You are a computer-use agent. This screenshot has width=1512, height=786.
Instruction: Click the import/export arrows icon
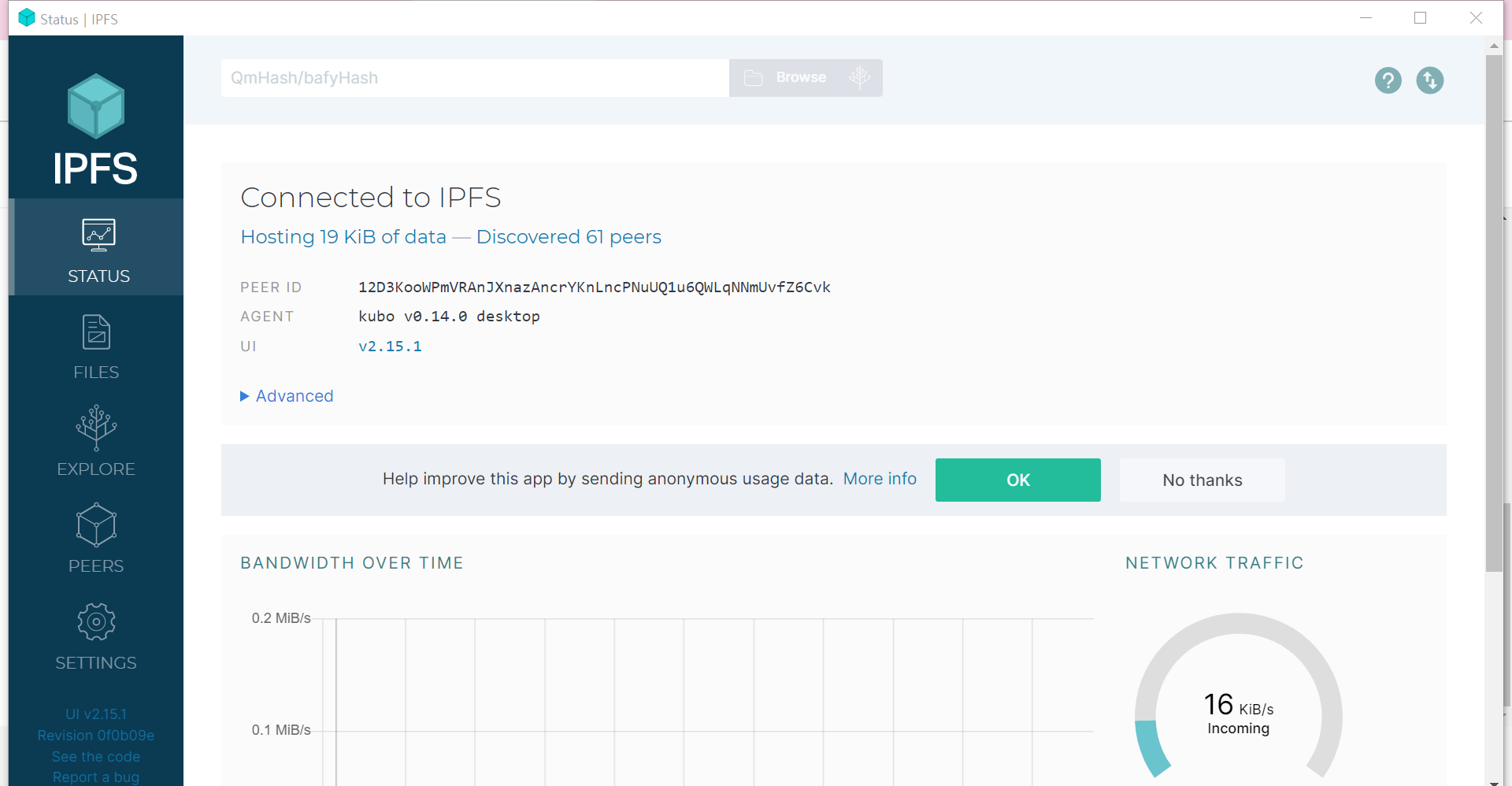coord(1430,80)
